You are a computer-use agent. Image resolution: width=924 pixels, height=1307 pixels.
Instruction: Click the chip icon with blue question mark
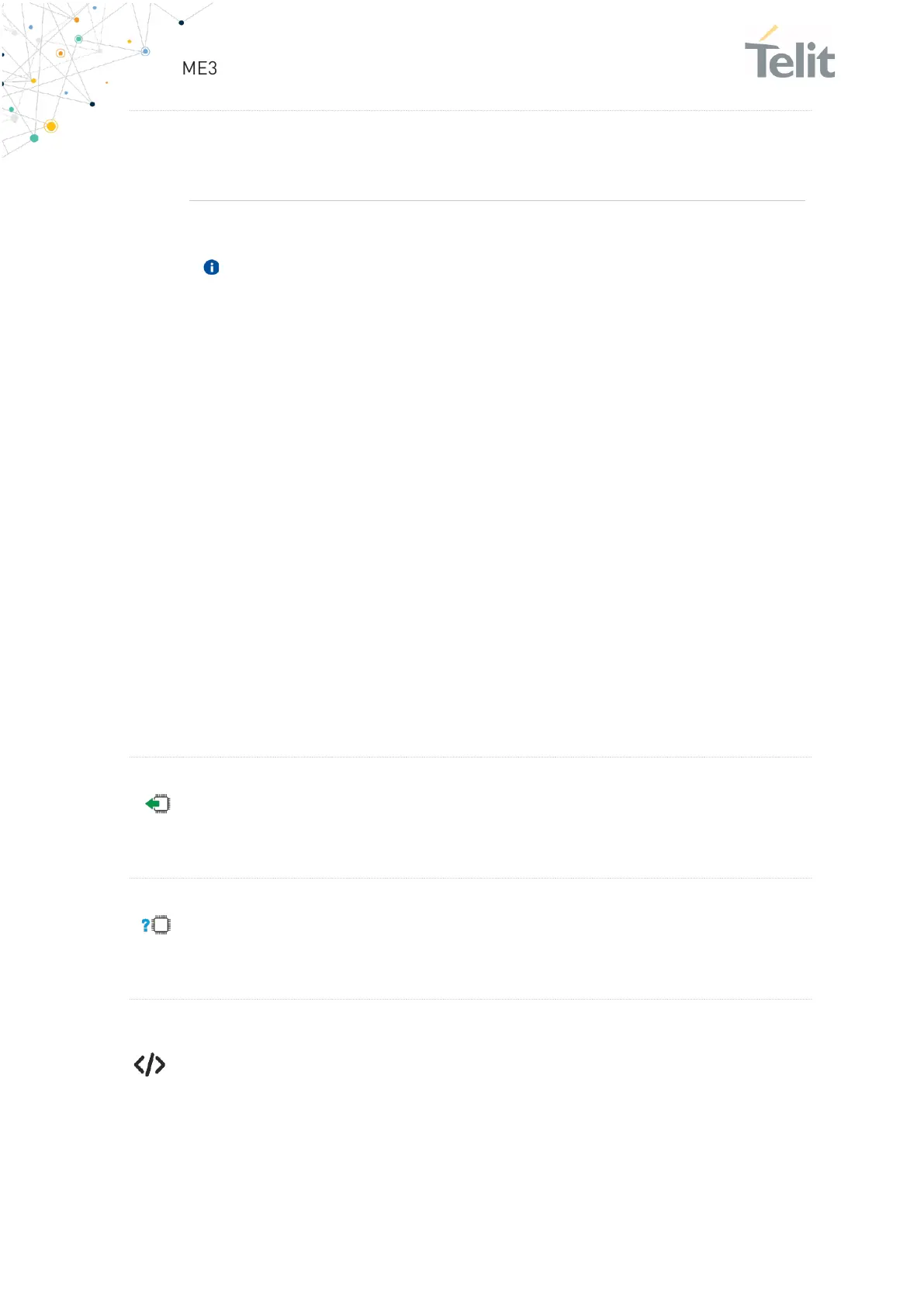tap(157, 925)
